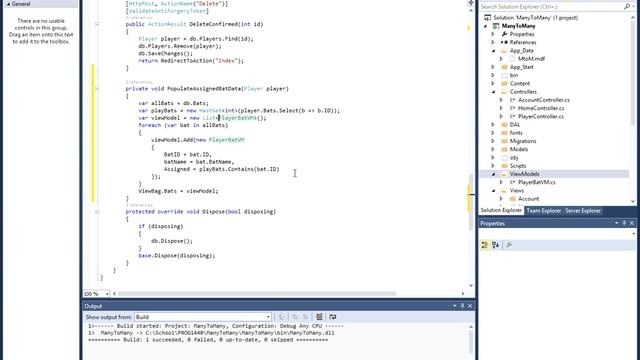The height and width of the screenshot is (360, 640).
Task: Pin the Output panel
Action: click(x=462, y=306)
